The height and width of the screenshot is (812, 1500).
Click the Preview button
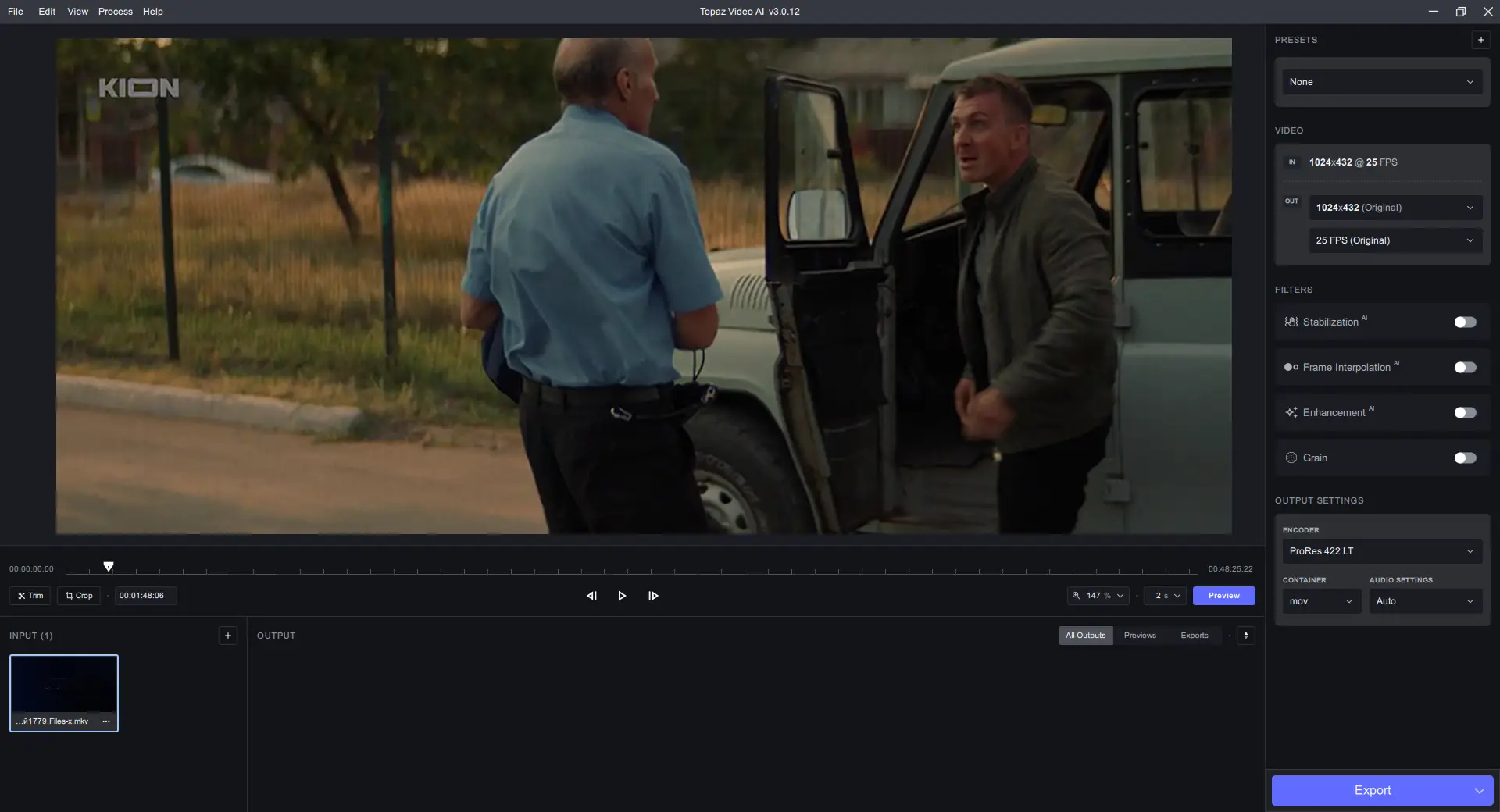tap(1223, 596)
